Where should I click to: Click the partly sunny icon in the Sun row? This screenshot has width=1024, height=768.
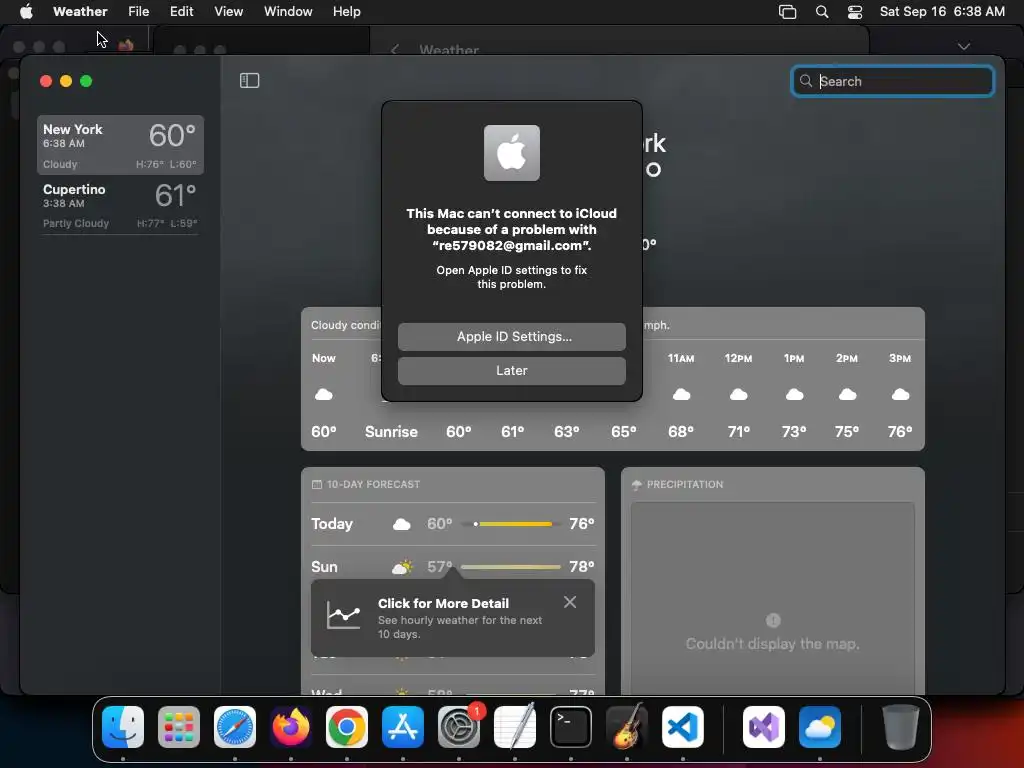[x=402, y=566]
